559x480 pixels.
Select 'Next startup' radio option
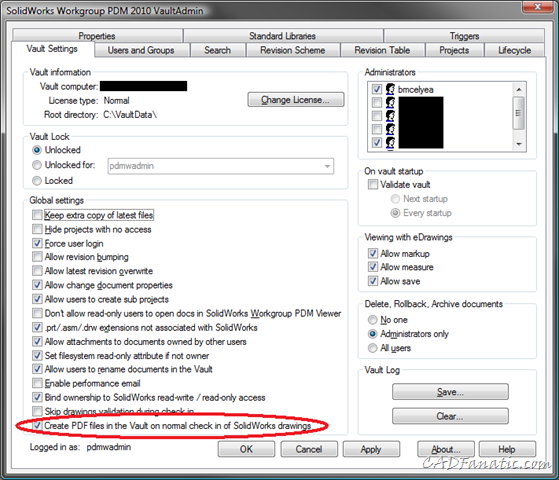point(395,199)
